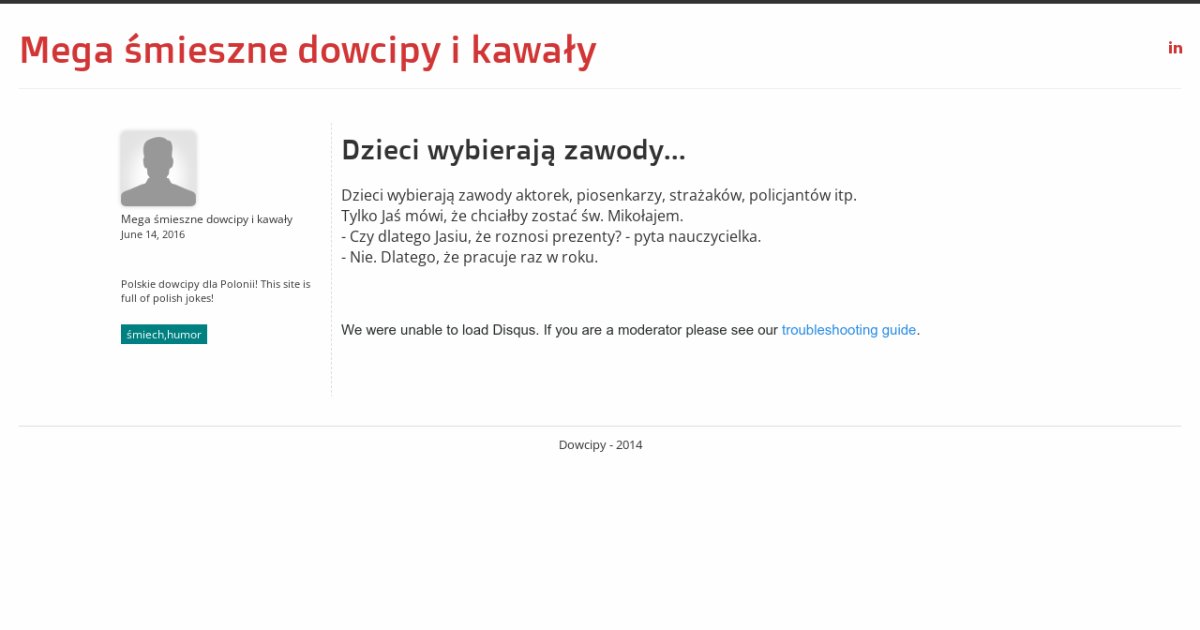Open the LinkedIn icon in the header
The height and width of the screenshot is (630, 1200).
(x=1175, y=47)
